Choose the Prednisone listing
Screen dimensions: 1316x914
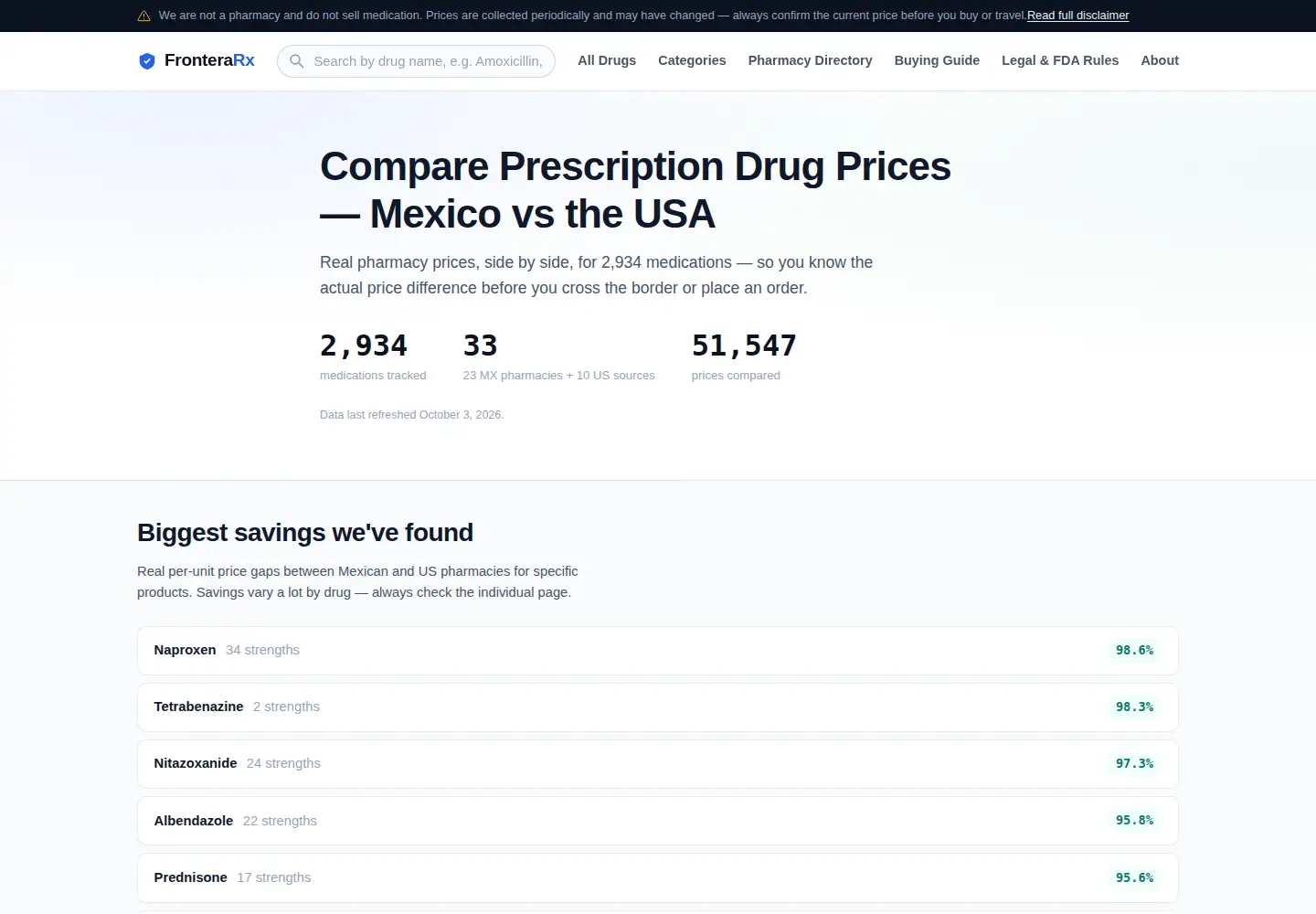658,877
